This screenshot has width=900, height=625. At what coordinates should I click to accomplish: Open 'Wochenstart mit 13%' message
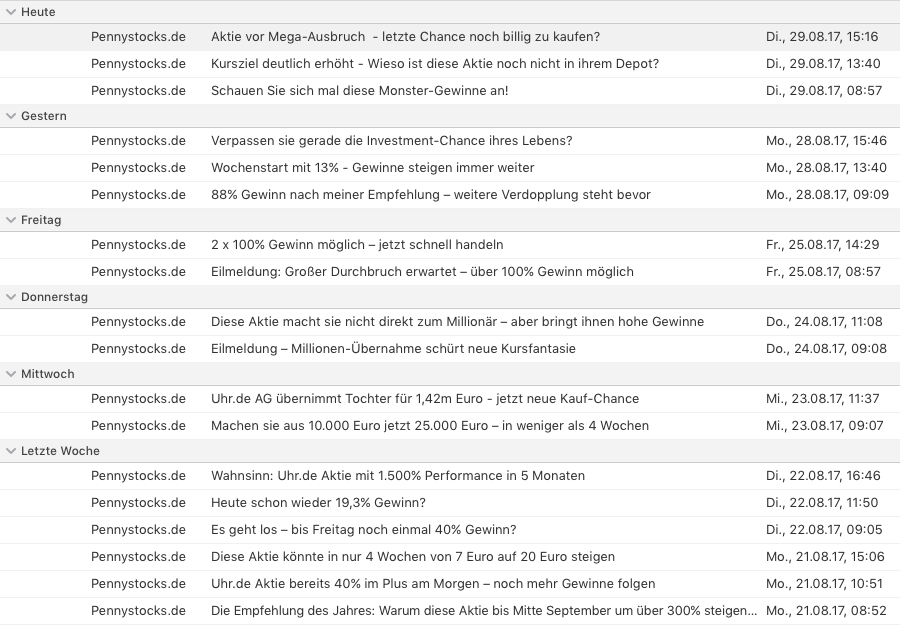372,168
